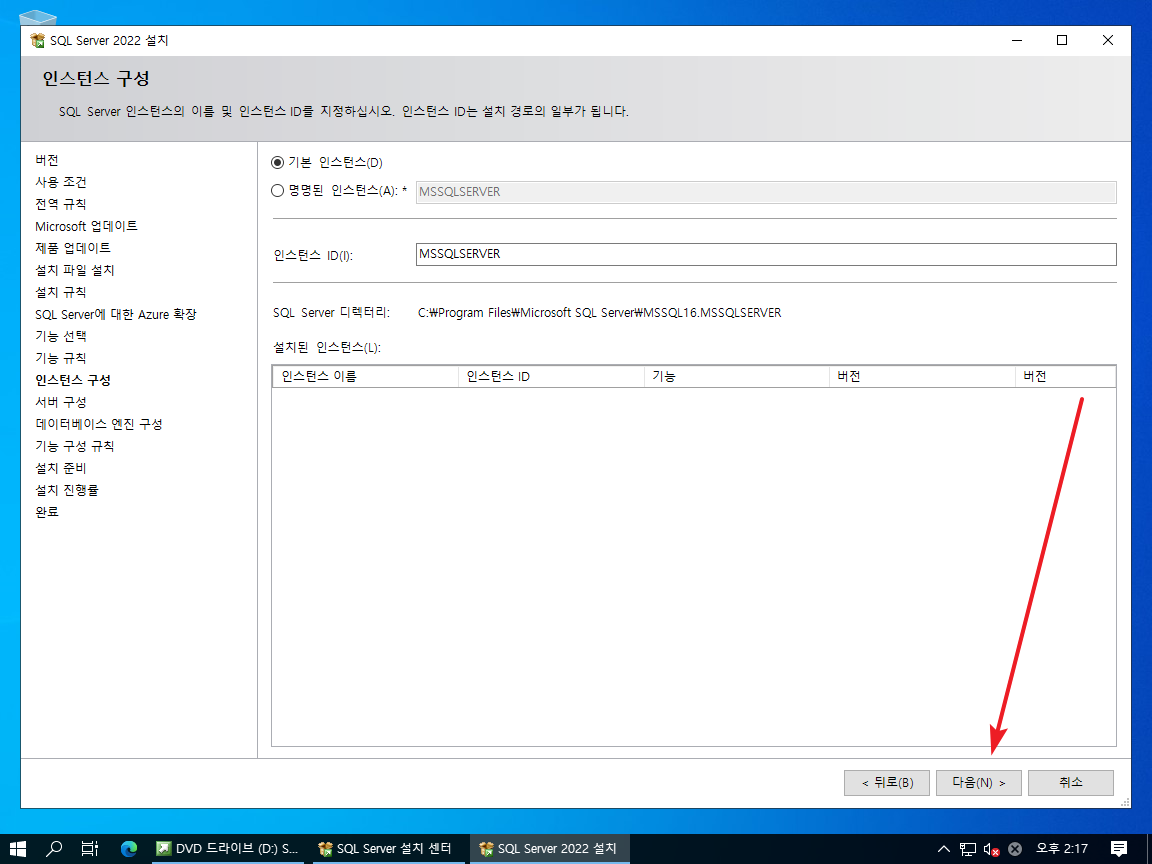Open the Windows Start menu

(18, 849)
